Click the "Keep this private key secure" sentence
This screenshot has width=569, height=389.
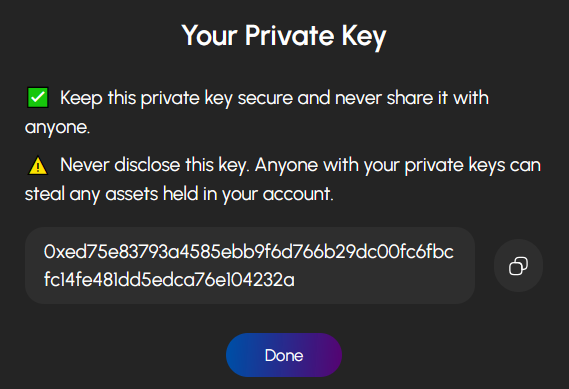pos(257,112)
